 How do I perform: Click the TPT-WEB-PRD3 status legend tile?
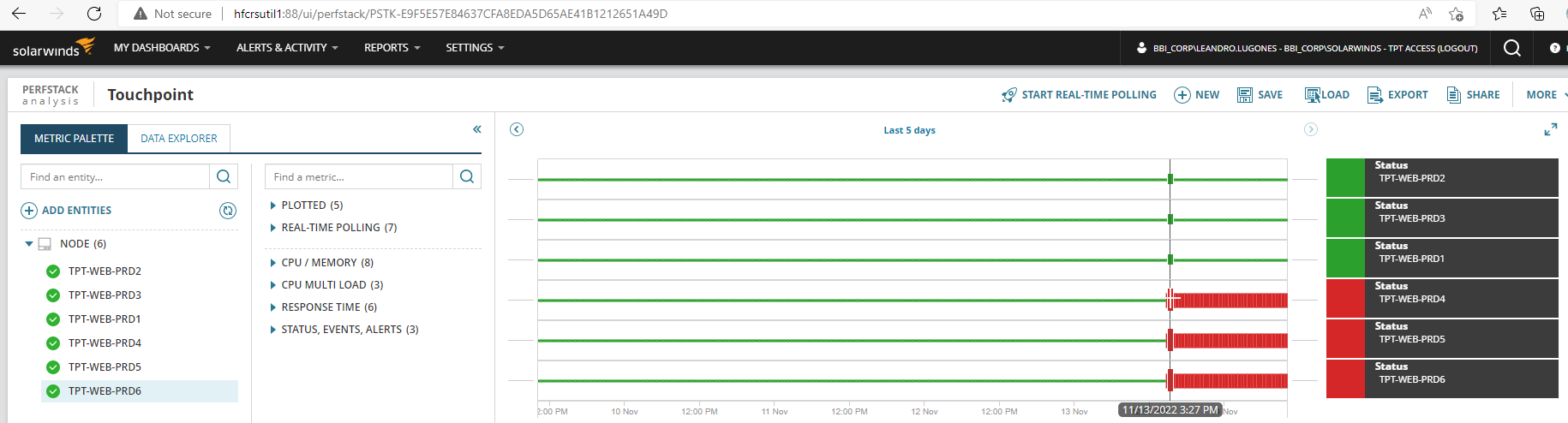(x=1442, y=218)
